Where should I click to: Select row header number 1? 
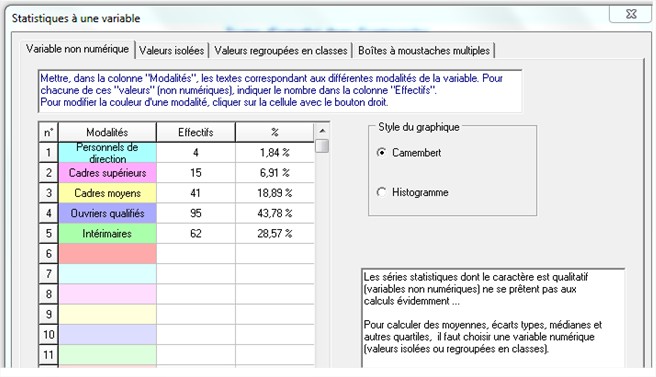[x=49, y=153]
